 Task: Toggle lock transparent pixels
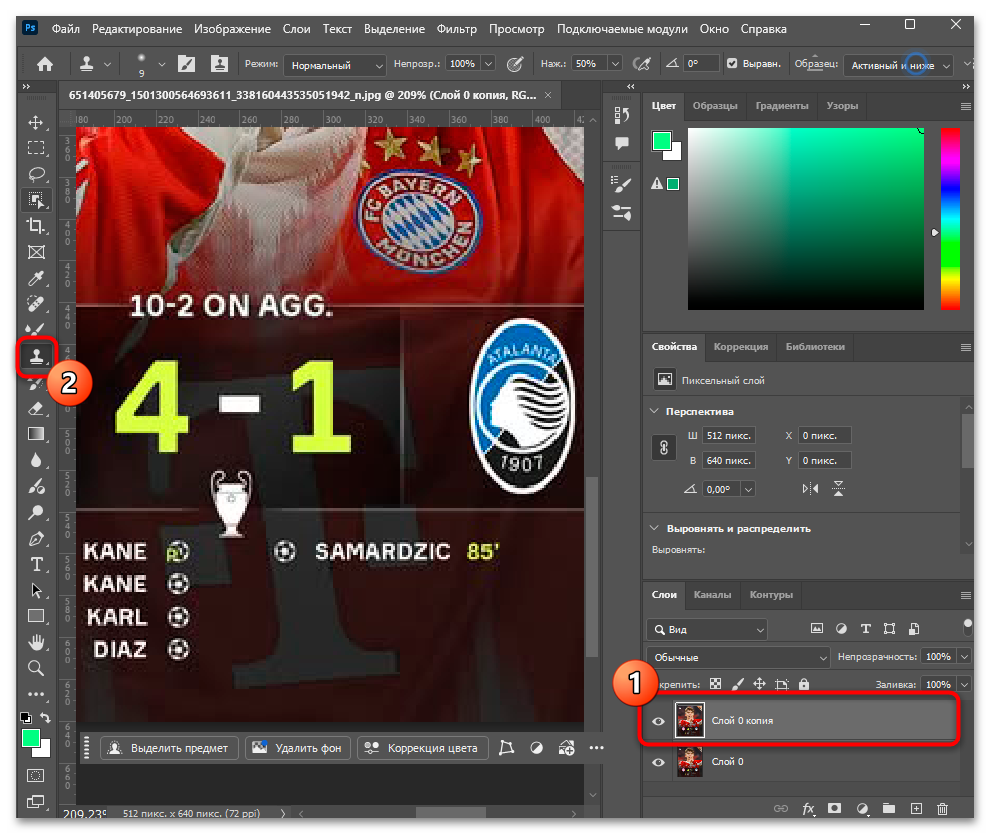point(715,684)
